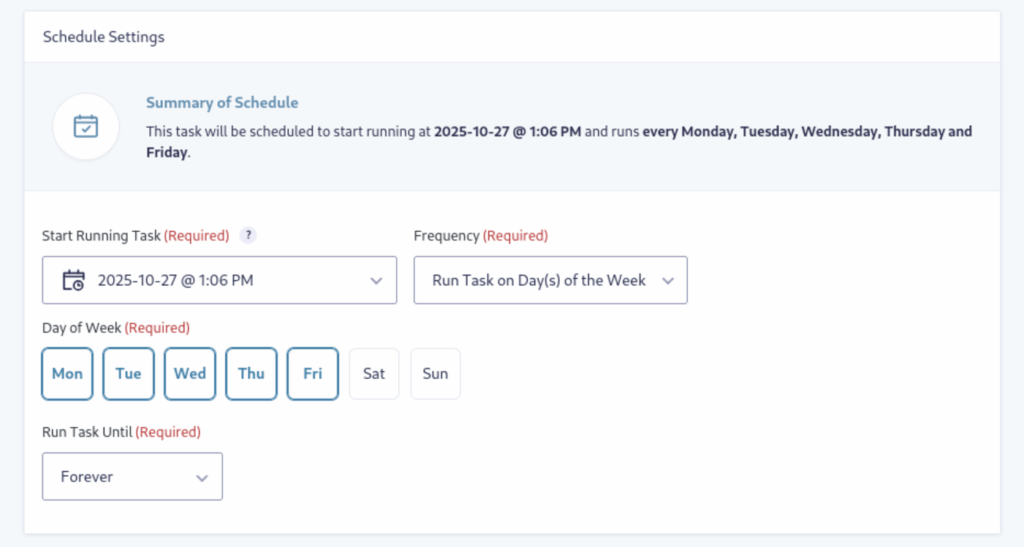This screenshot has height=547, width=1024.
Task: Disable the Wed day of week
Action: click(x=190, y=374)
